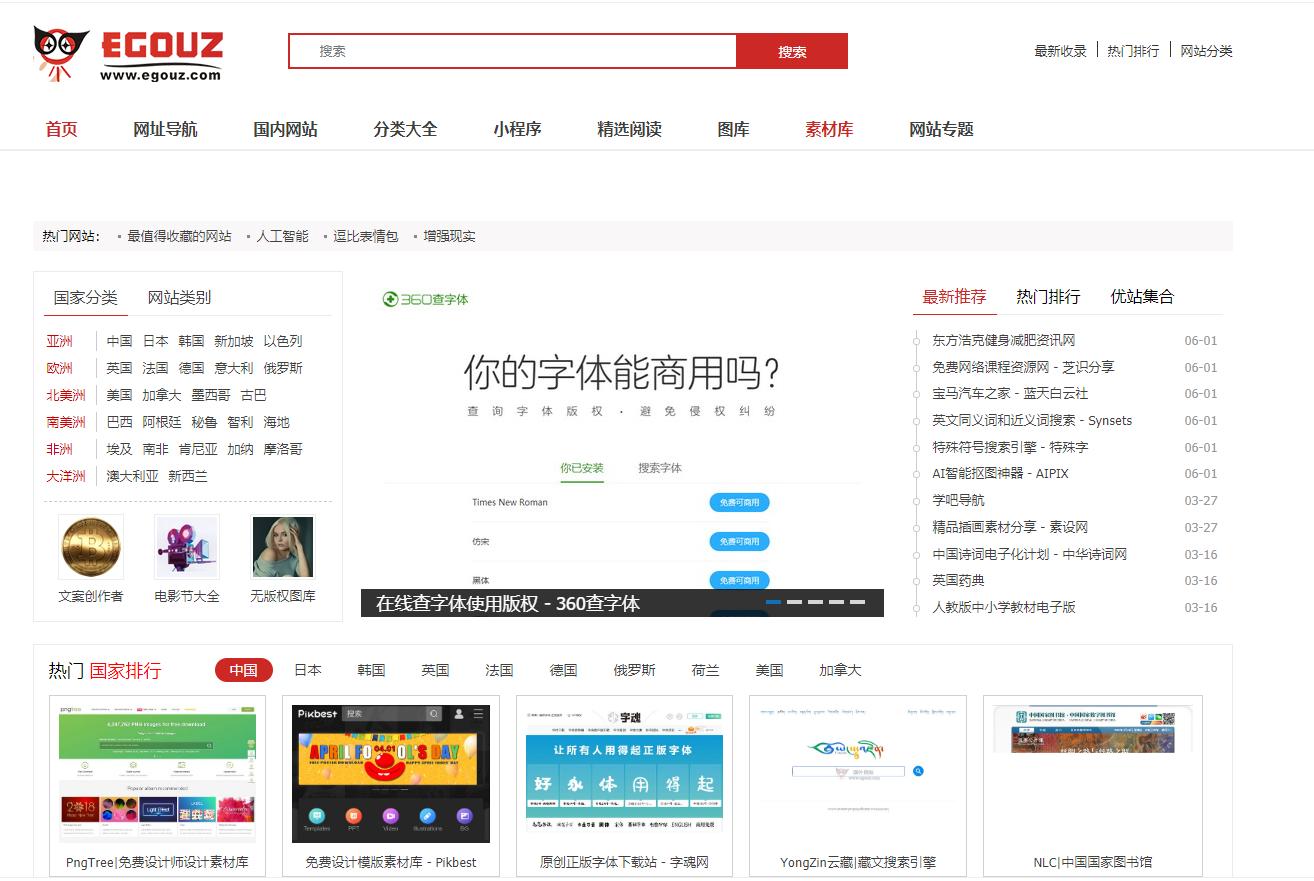Open the 阿根廷 country link
The width and height of the screenshot is (1314, 881).
[x=162, y=422]
